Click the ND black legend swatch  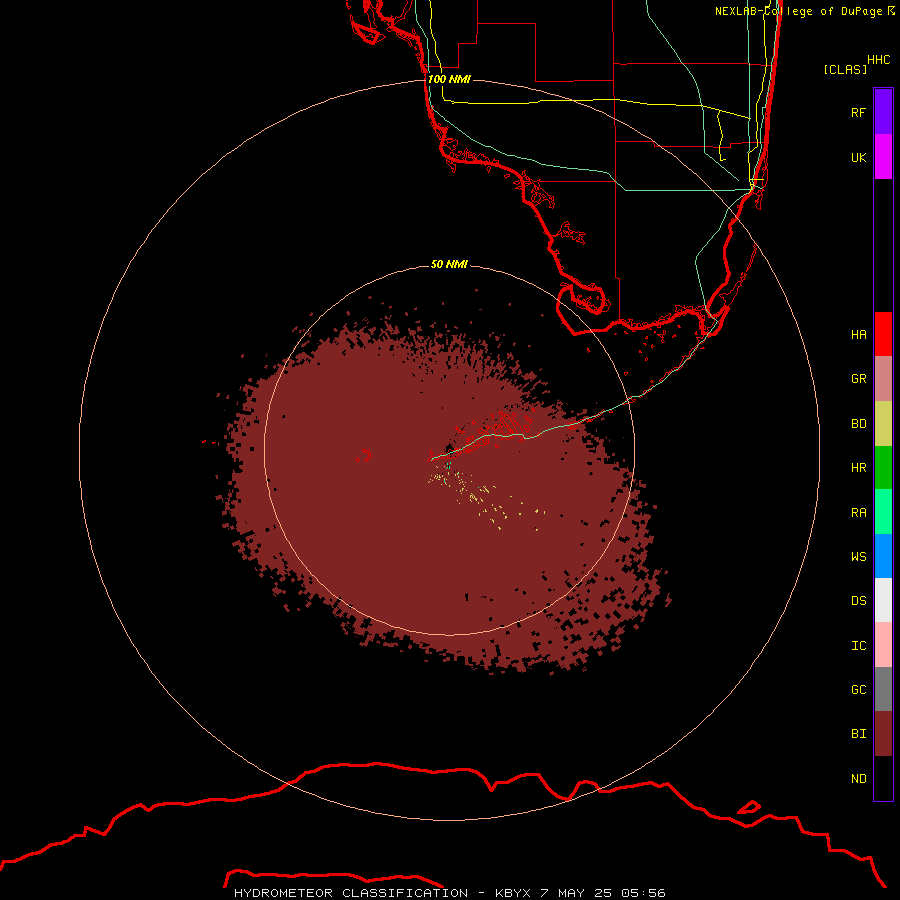[x=883, y=778]
